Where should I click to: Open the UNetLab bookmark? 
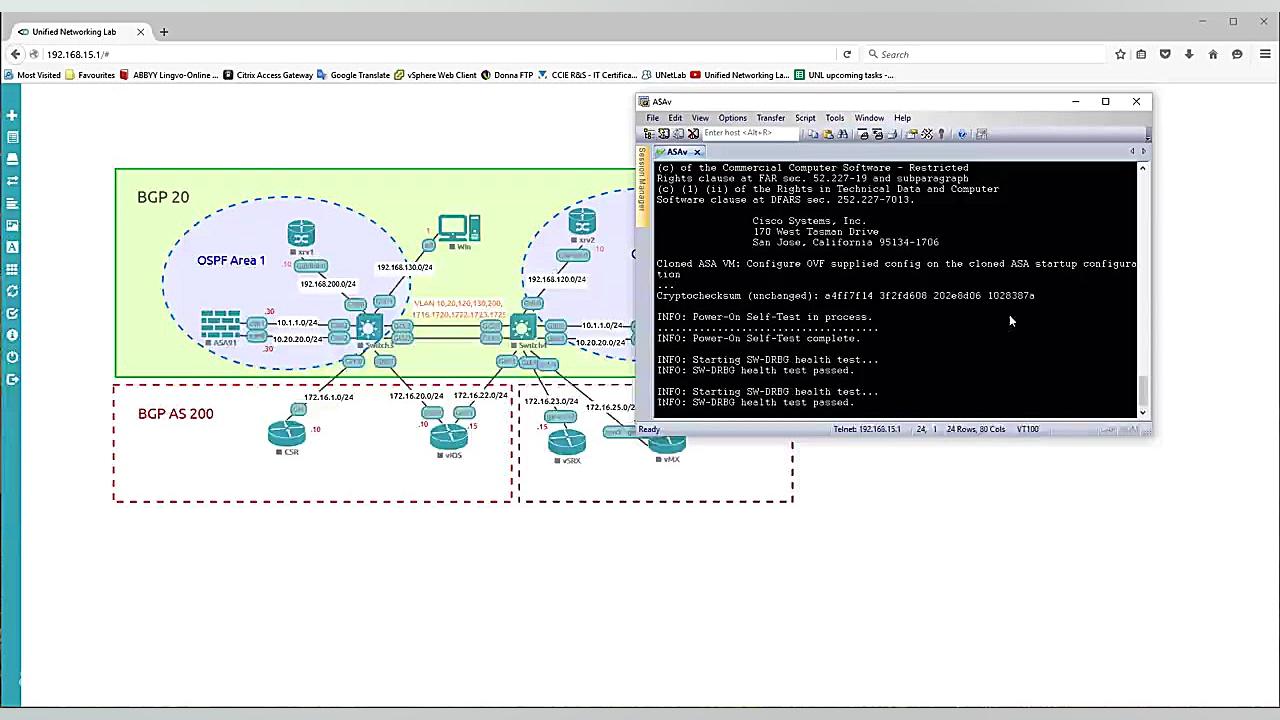[x=664, y=75]
